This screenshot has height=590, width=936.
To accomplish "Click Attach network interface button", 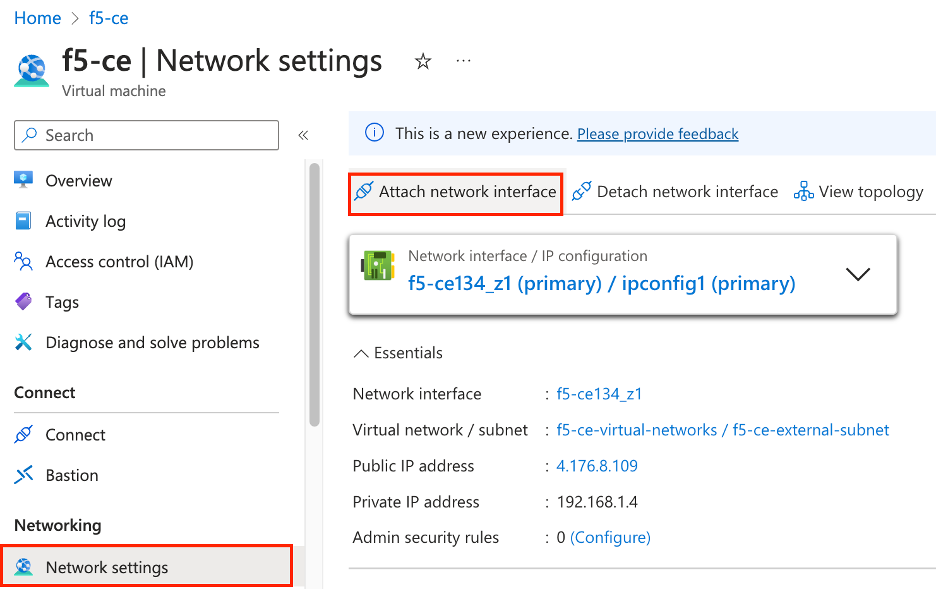I will coord(456,192).
